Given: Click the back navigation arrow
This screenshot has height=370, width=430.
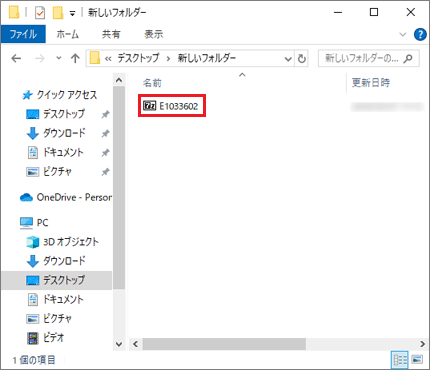Looking at the screenshot, I should [16, 59].
